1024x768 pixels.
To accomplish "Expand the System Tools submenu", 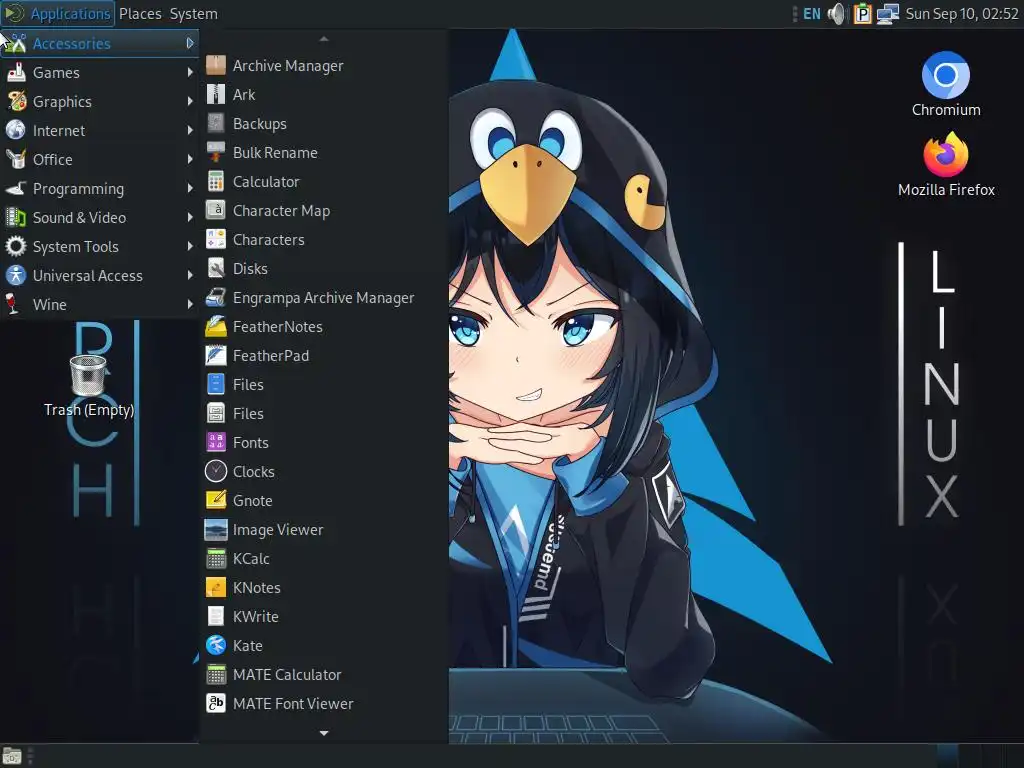I will point(99,246).
